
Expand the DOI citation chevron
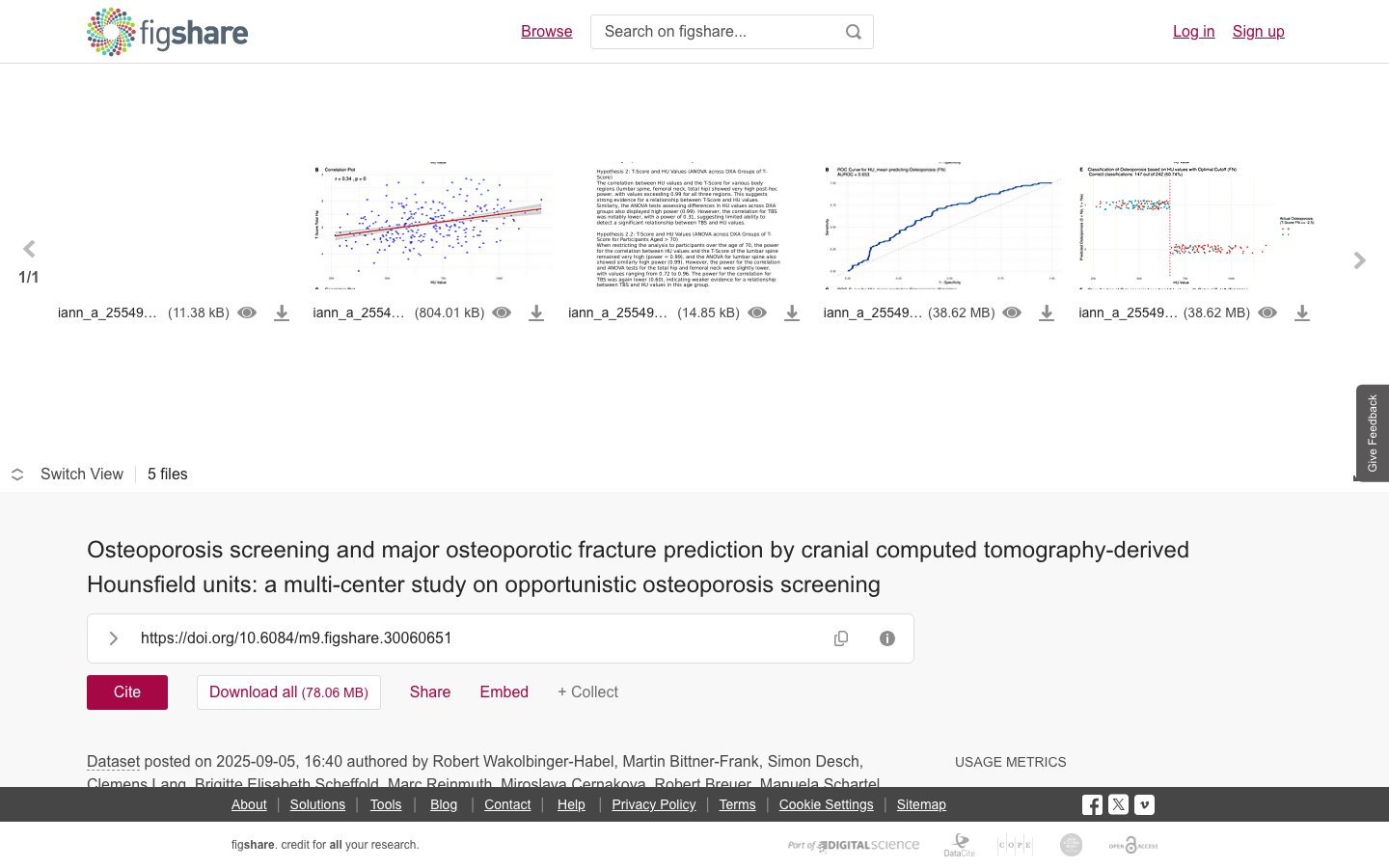(114, 638)
